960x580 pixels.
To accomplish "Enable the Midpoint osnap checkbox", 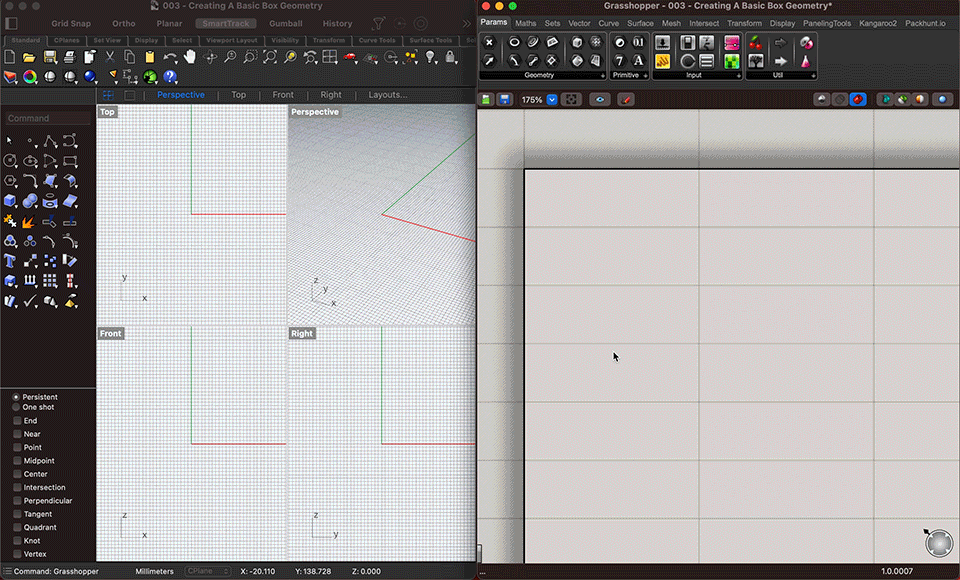I will point(17,461).
